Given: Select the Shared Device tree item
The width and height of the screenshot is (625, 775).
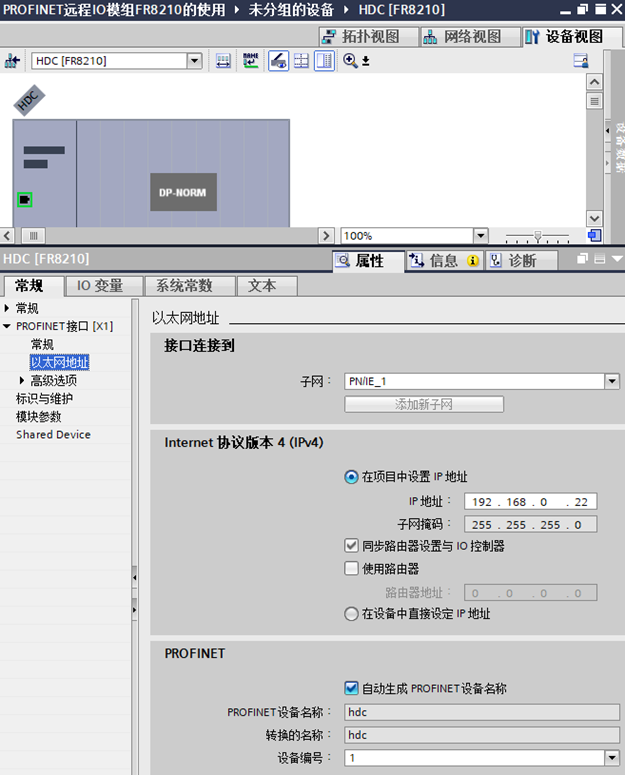Looking at the screenshot, I should pyautogui.click(x=53, y=434).
